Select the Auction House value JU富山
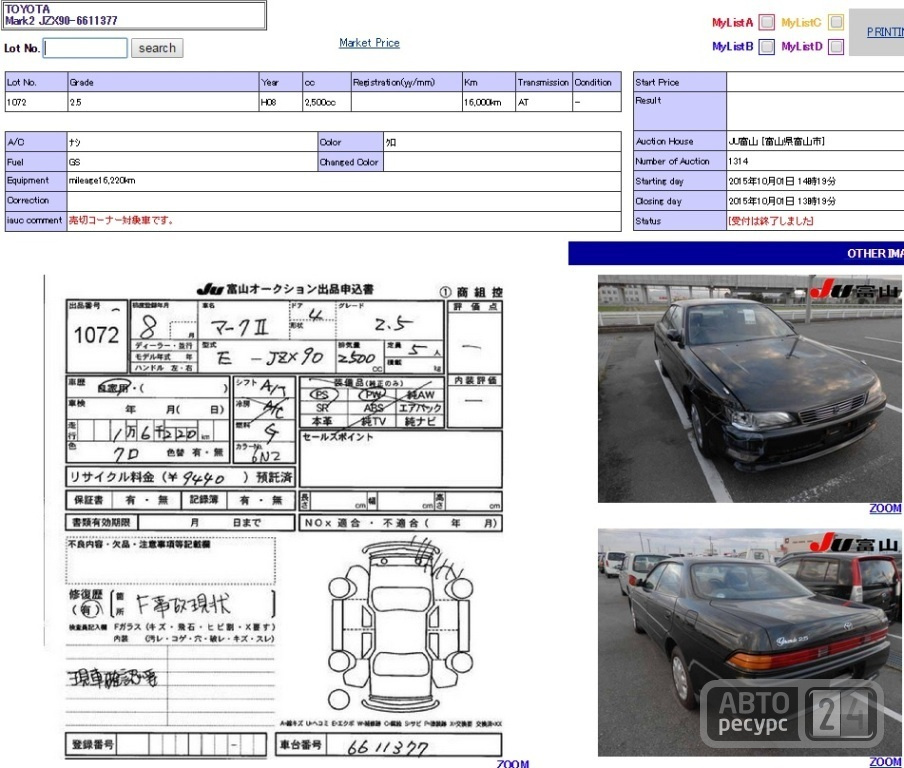The image size is (904, 768). click(776, 141)
